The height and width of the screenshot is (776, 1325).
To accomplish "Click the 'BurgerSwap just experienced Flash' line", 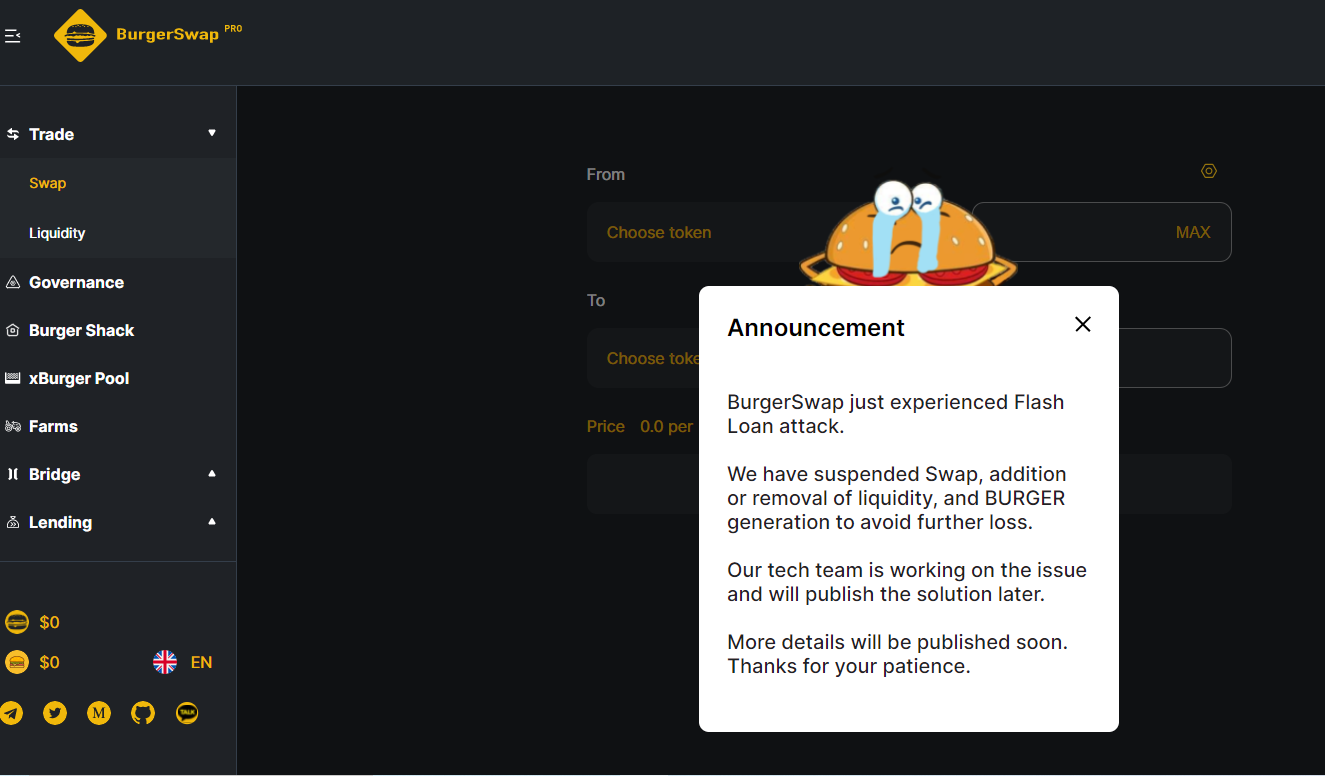I will (x=896, y=402).
